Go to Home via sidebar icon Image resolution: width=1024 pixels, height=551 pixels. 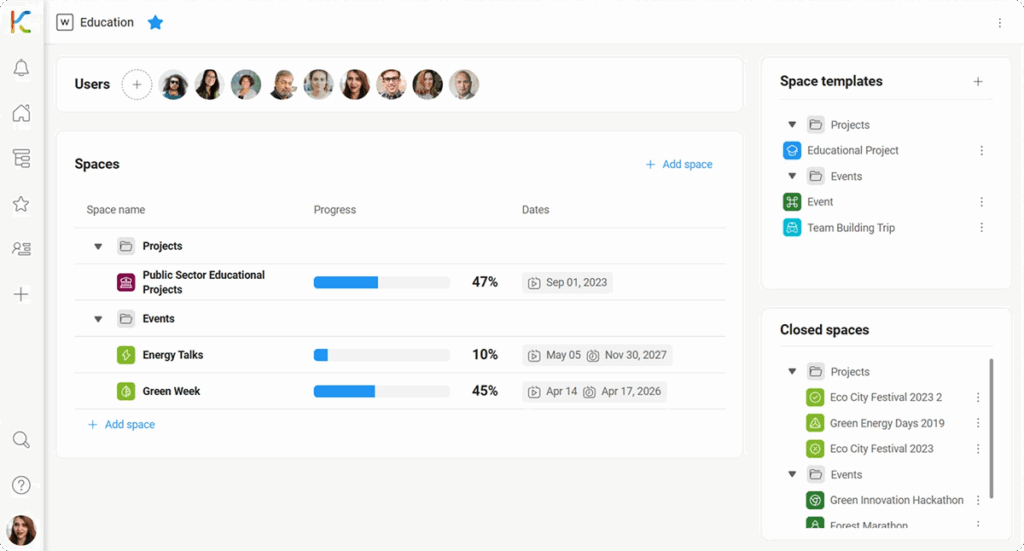pyautogui.click(x=21, y=113)
